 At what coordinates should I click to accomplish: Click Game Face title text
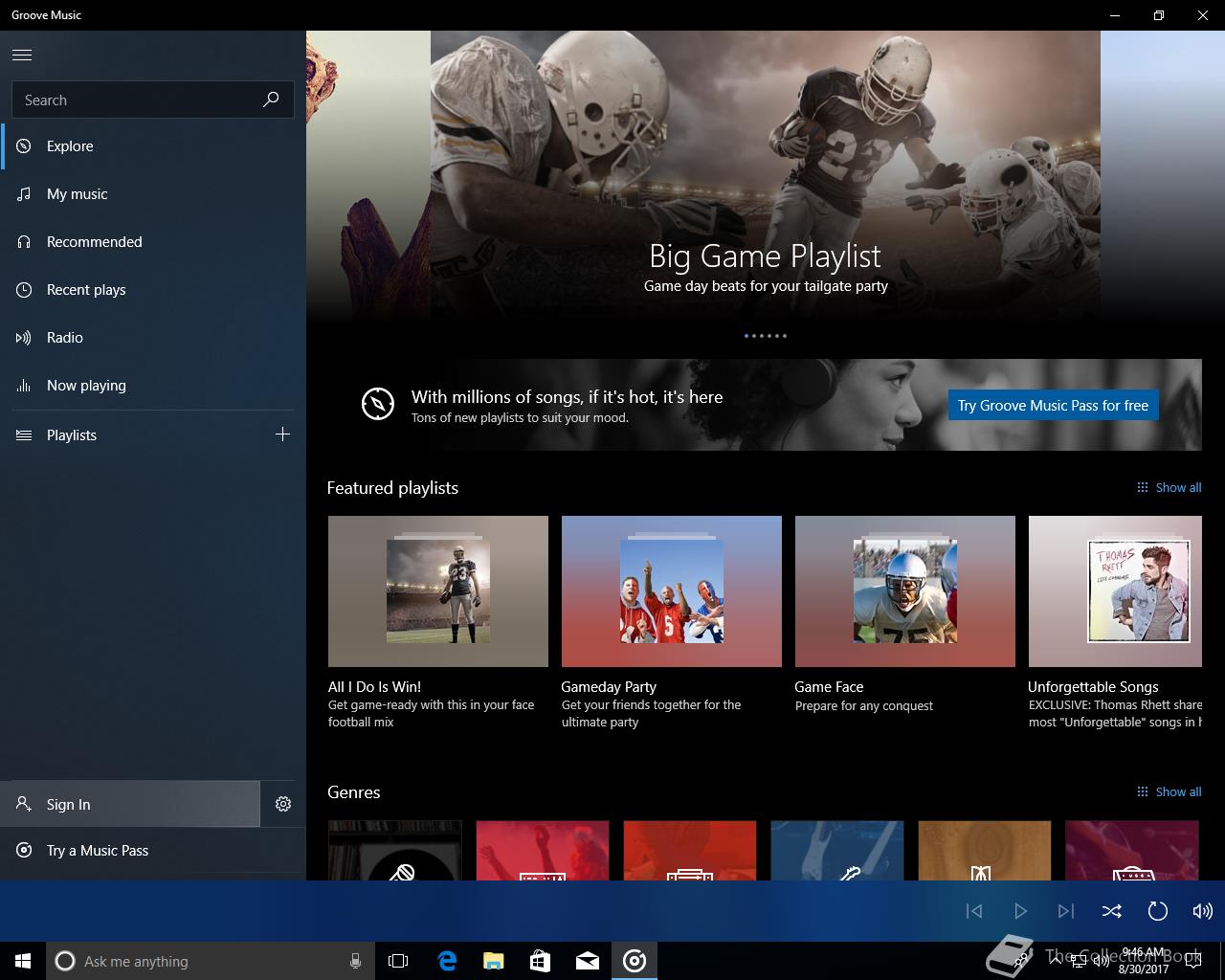pyautogui.click(x=829, y=686)
